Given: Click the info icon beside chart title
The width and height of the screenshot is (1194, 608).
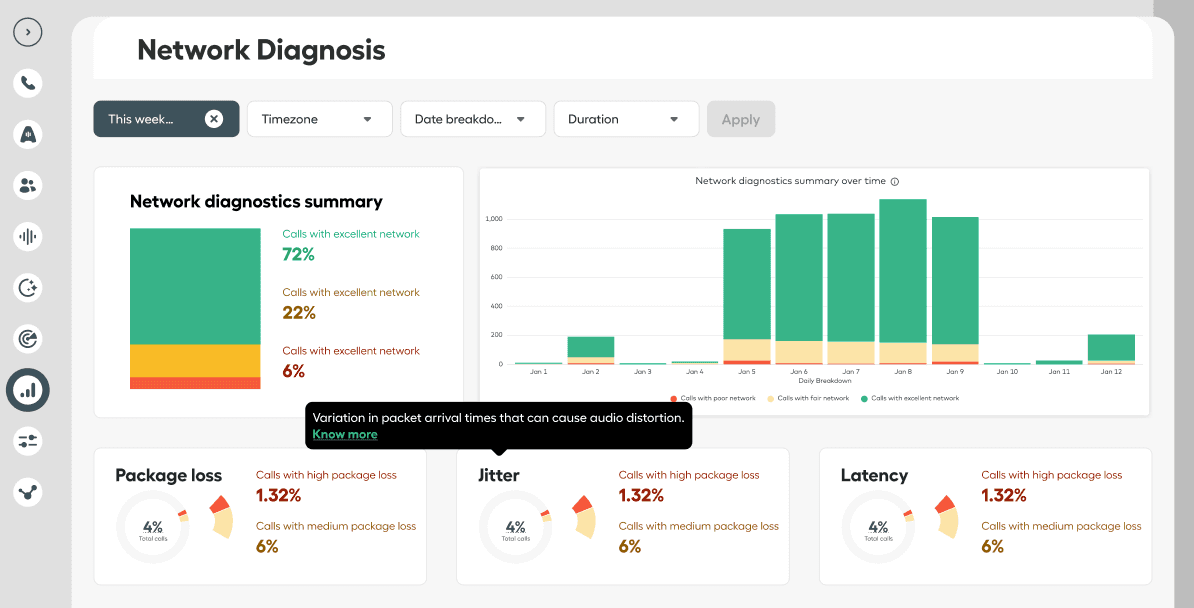Looking at the screenshot, I should coord(894,182).
